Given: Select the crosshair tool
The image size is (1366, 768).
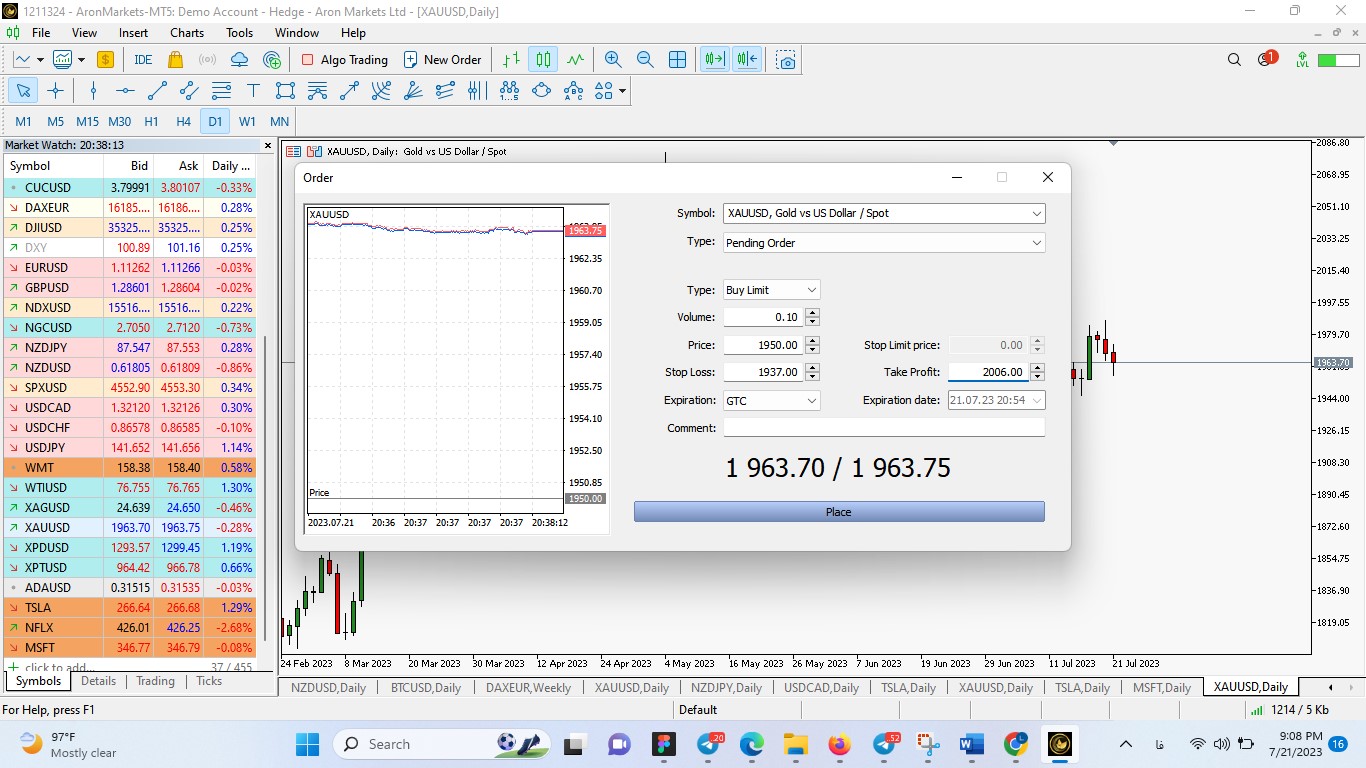Looking at the screenshot, I should [55, 91].
